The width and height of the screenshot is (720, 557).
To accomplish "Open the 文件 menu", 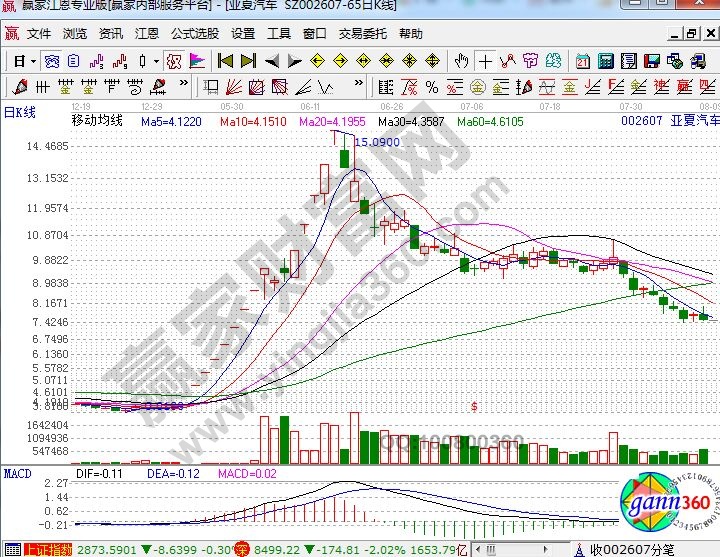I will pos(39,33).
